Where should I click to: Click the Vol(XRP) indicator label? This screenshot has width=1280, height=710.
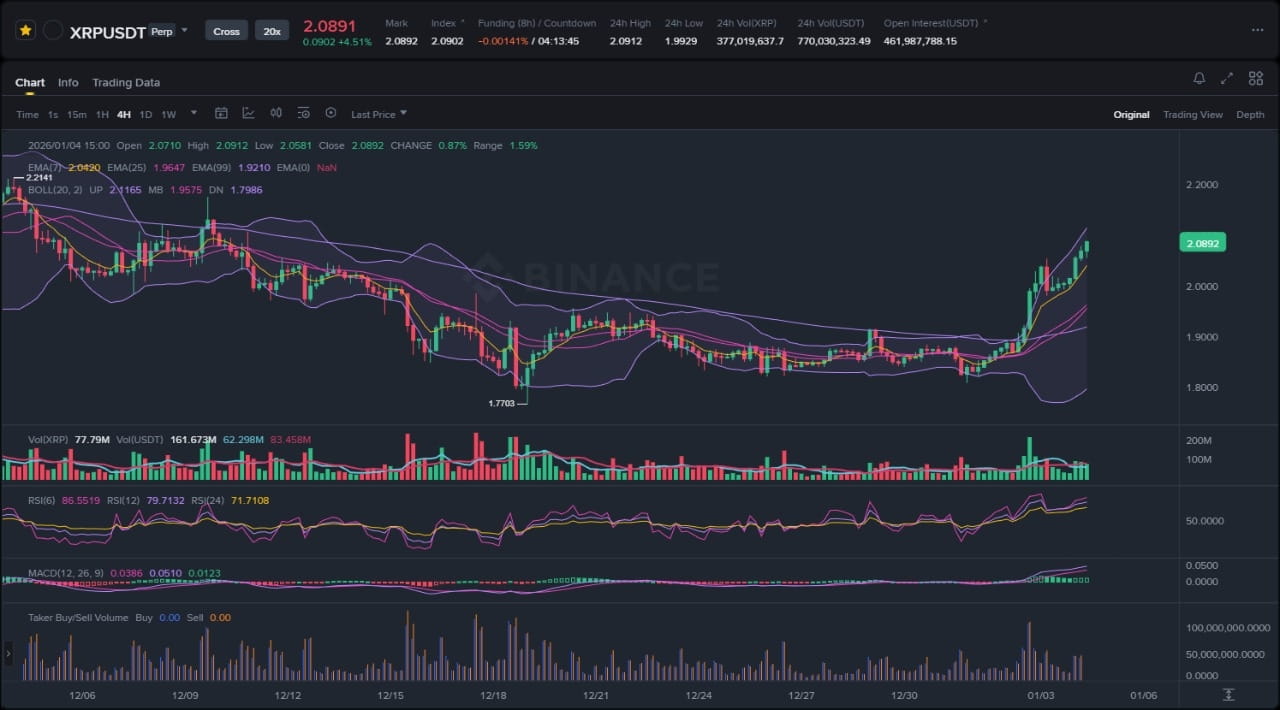[x=49, y=439]
